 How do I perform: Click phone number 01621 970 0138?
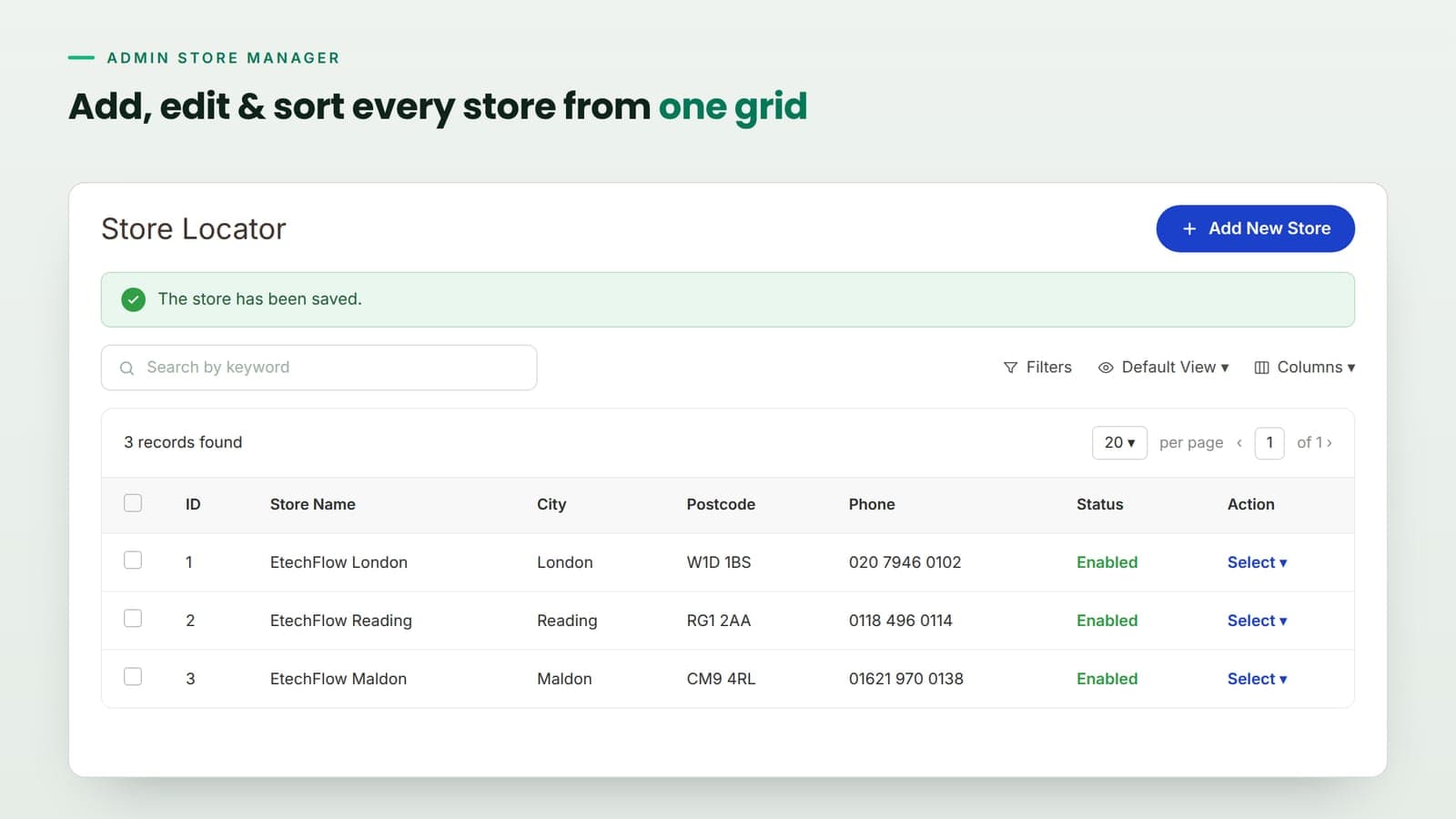(905, 679)
